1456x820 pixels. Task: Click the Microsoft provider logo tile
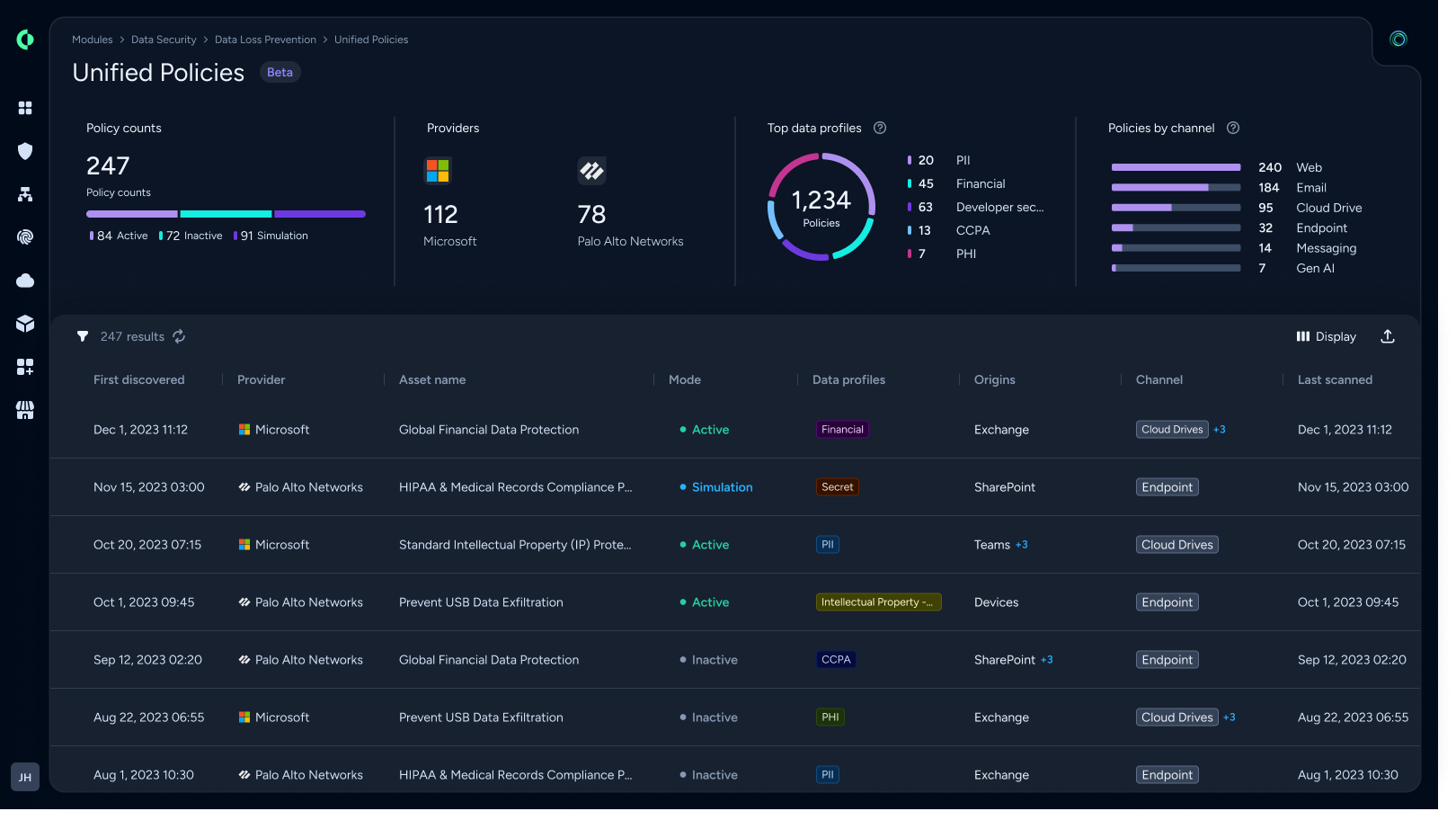coord(443,173)
